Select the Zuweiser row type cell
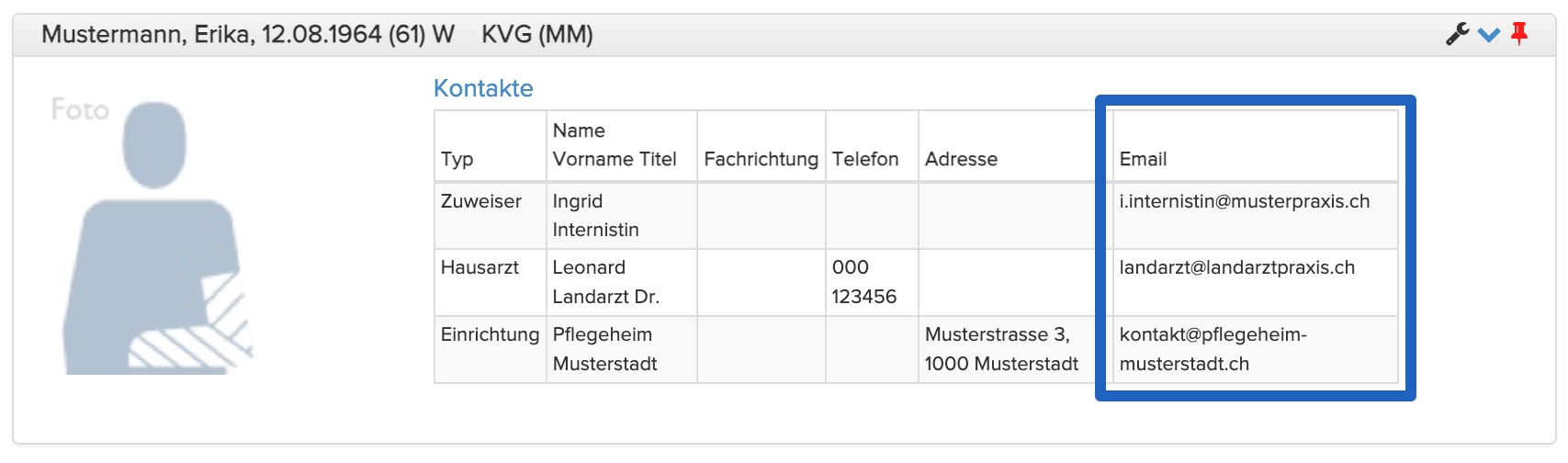The image size is (1568, 463). coord(481,201)
